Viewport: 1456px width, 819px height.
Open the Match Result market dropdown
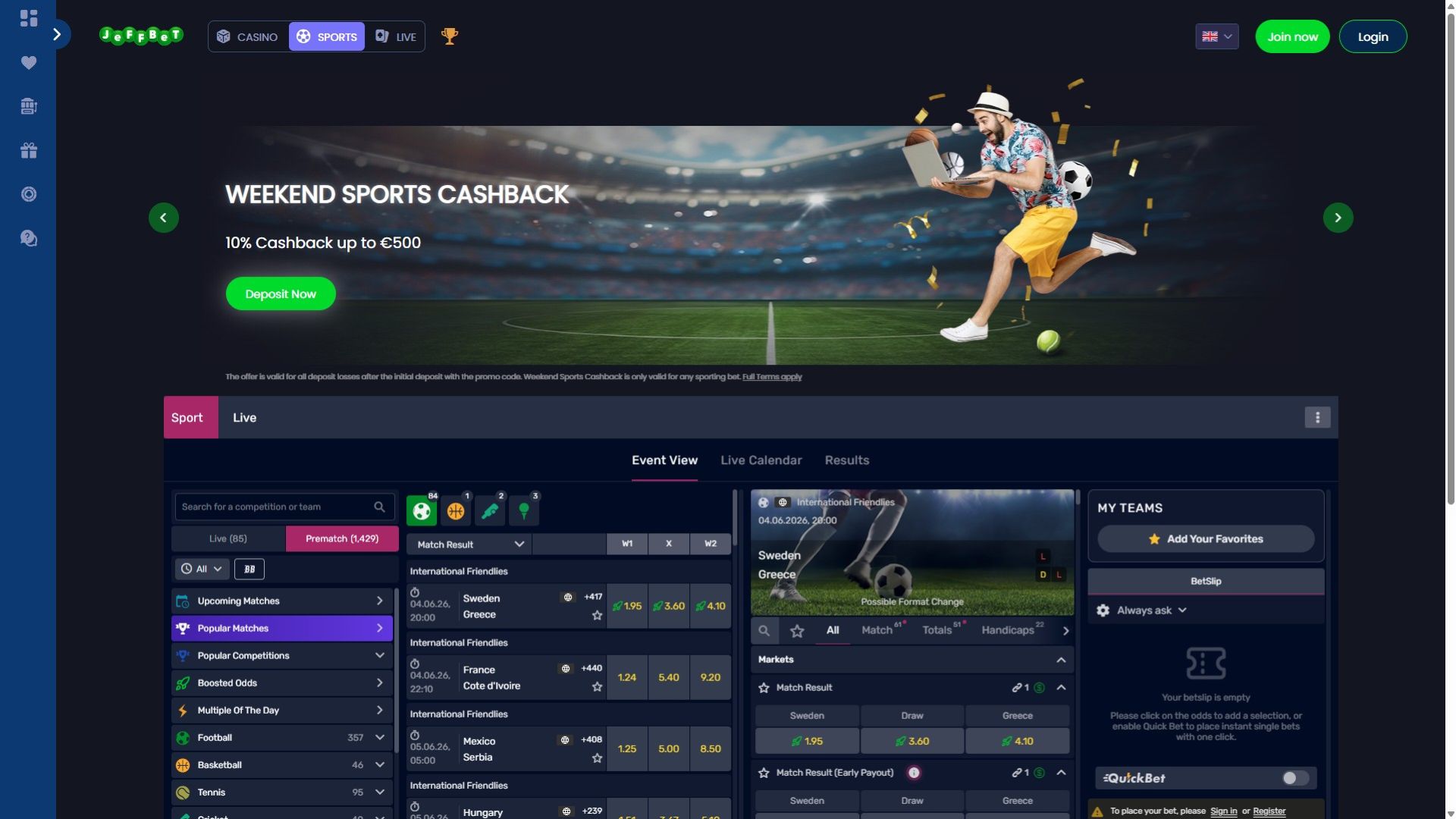469,544
